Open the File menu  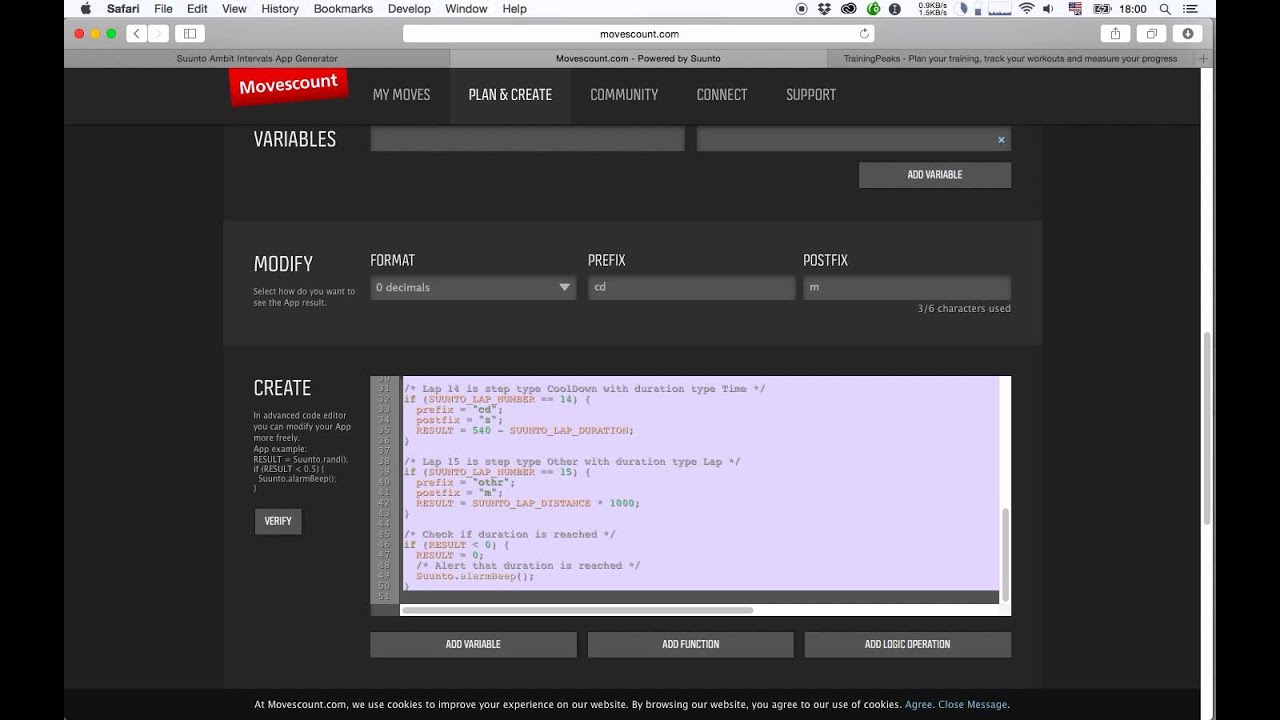point(163,8)
